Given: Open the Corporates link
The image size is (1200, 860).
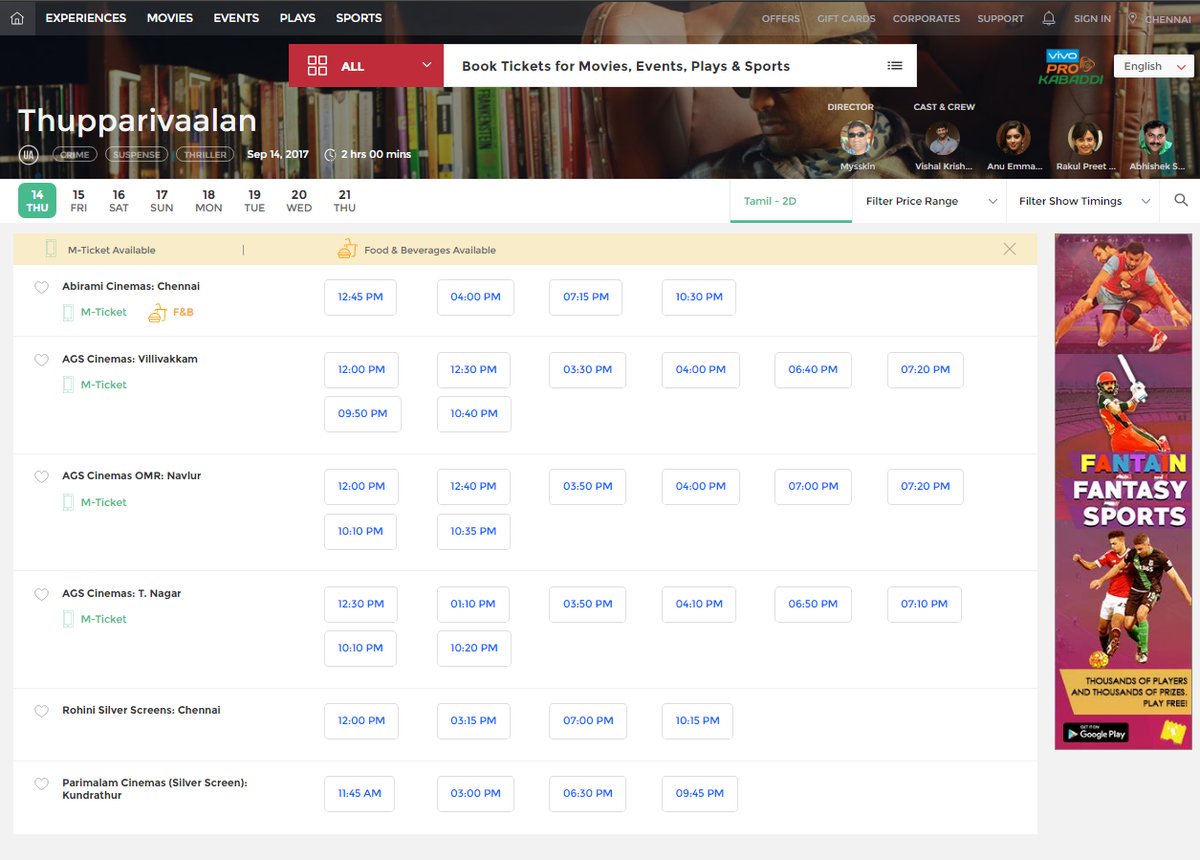Looking at the screenshot, I should [x=926, y=19].
